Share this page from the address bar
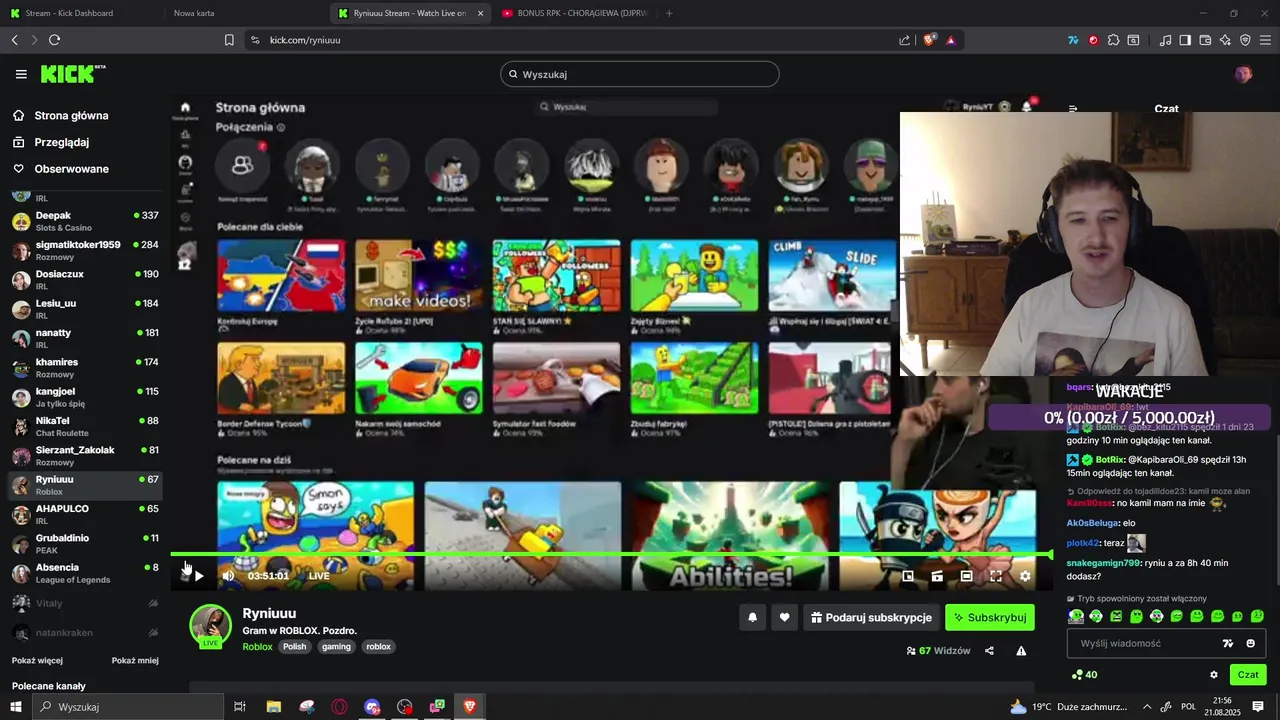The width and height of the screenshot is (1280, 720). 904,40
